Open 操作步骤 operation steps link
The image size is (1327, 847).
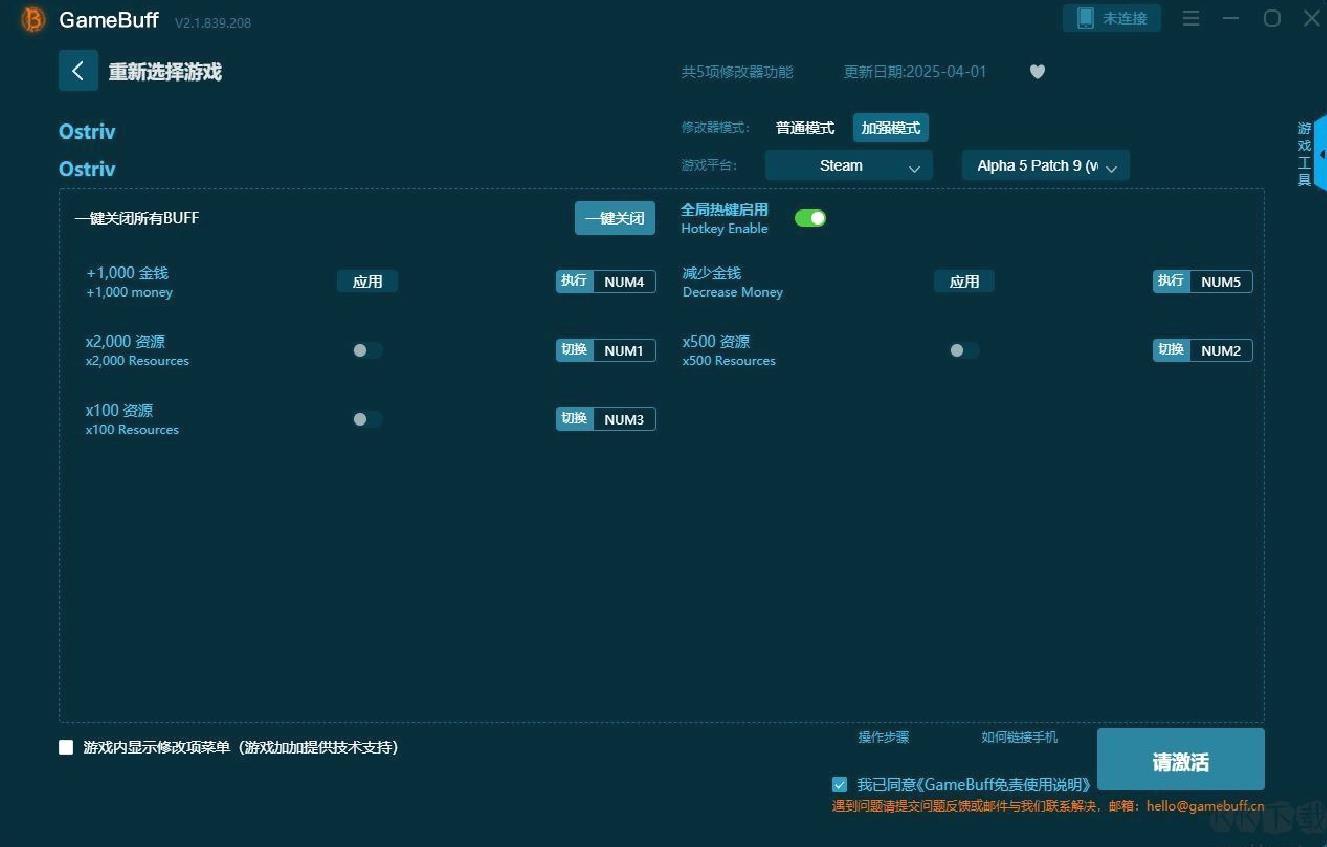point(884,737)
